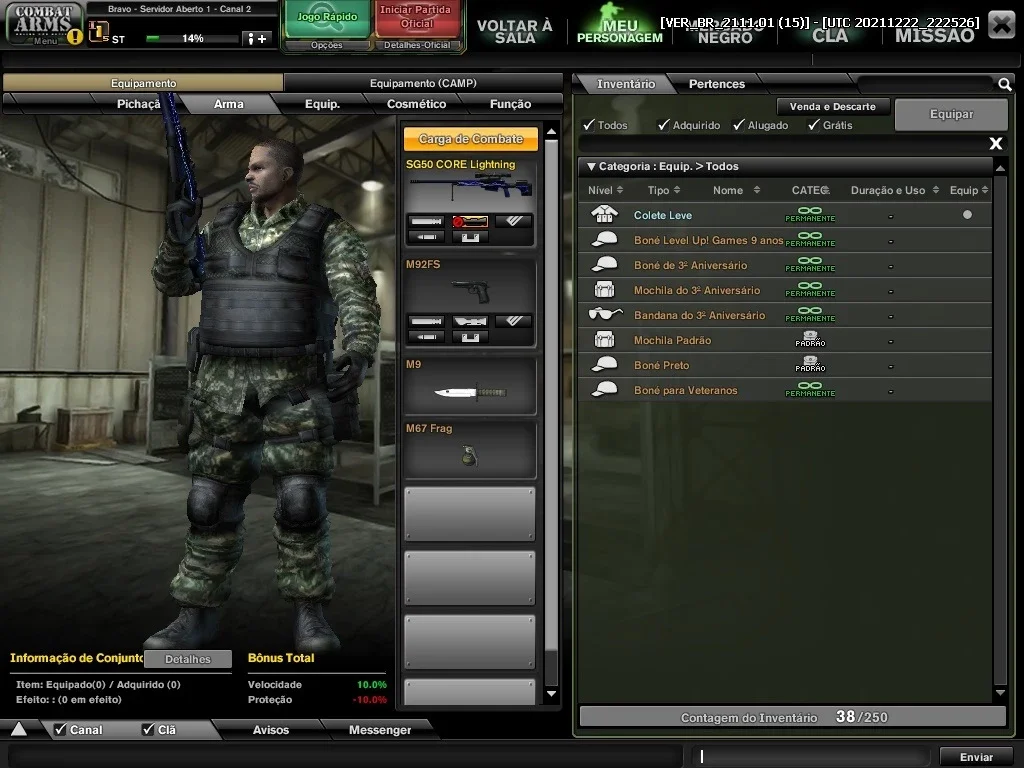Click the yellow warning alert icon
The height and width of the screenshot is (768, 1024).
(75, 37)
